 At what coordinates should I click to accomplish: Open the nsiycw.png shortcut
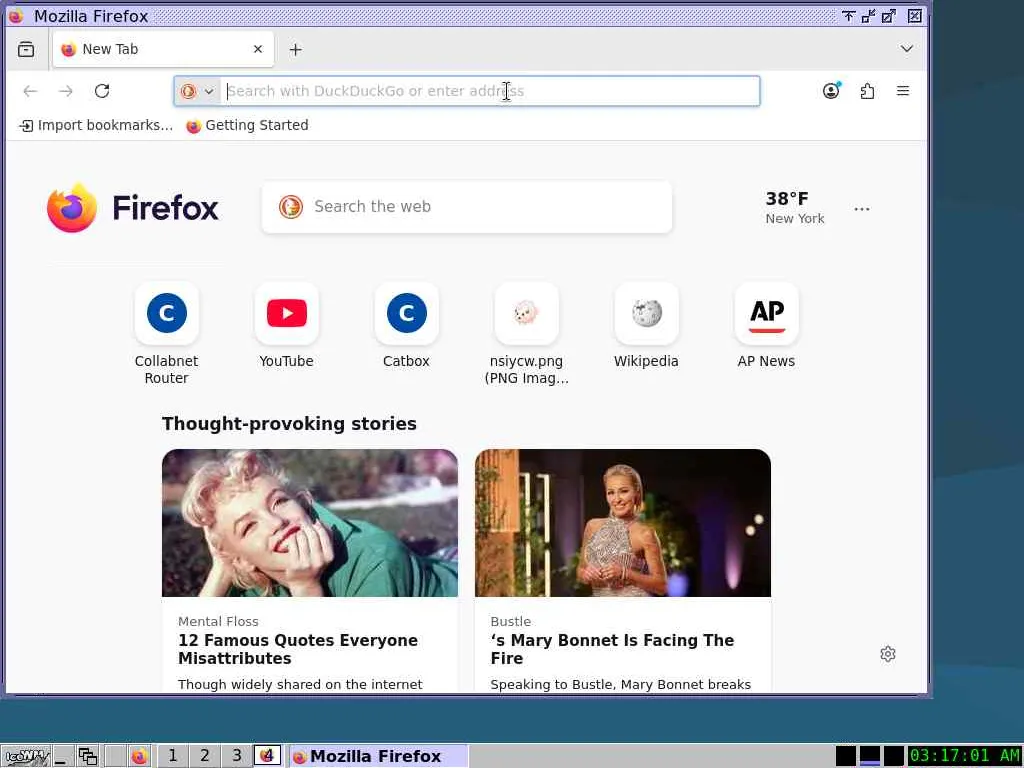tap(526, 334)
